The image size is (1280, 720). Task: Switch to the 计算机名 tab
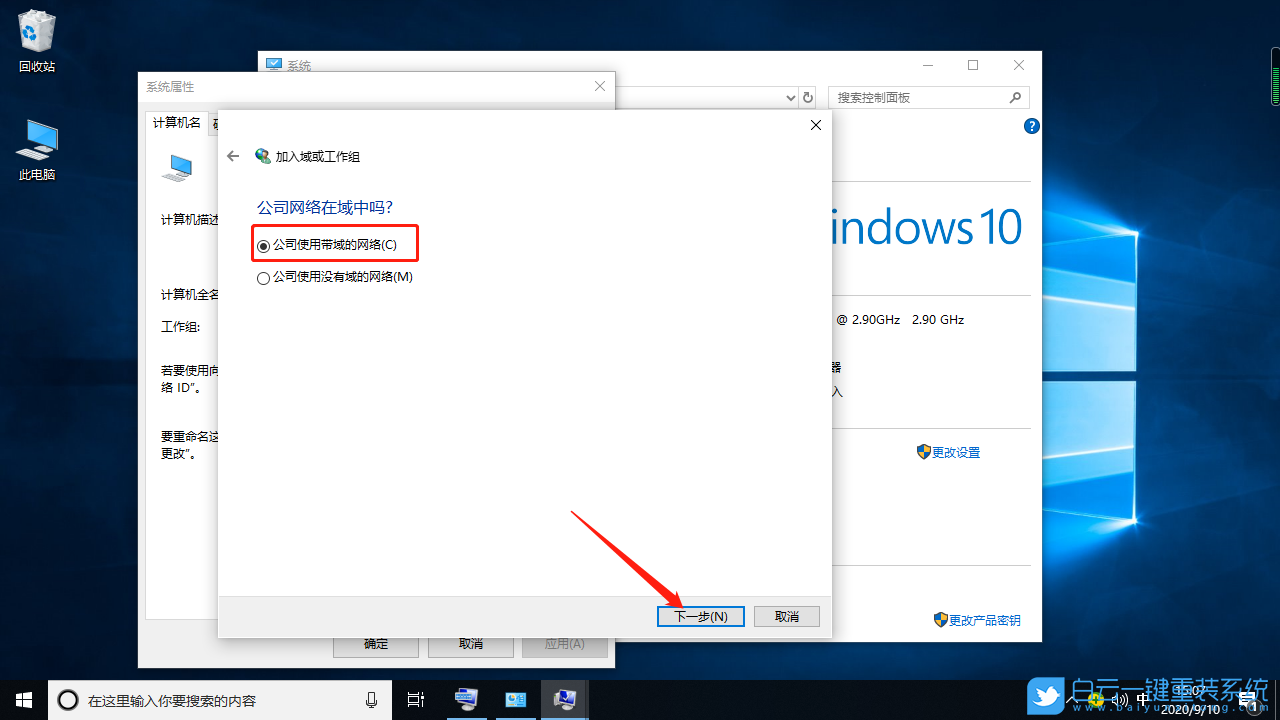177,122
